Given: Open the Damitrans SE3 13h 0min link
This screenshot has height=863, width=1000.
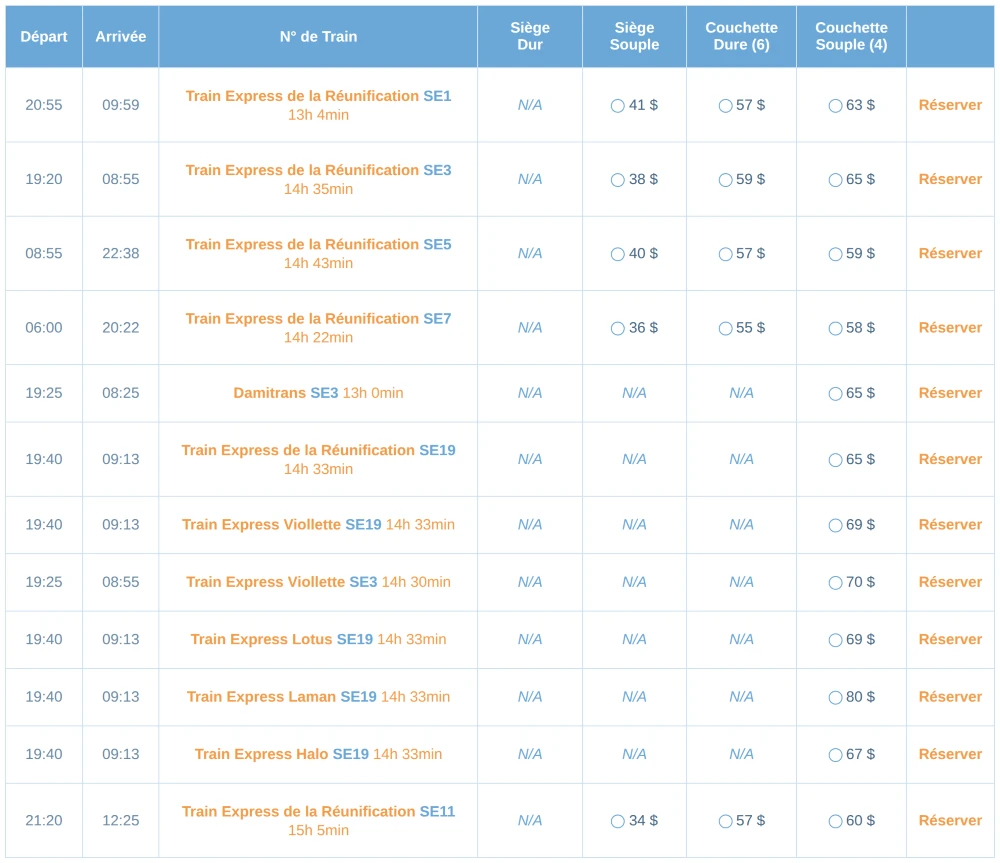Looking at the screenshot, I should 318,393.
